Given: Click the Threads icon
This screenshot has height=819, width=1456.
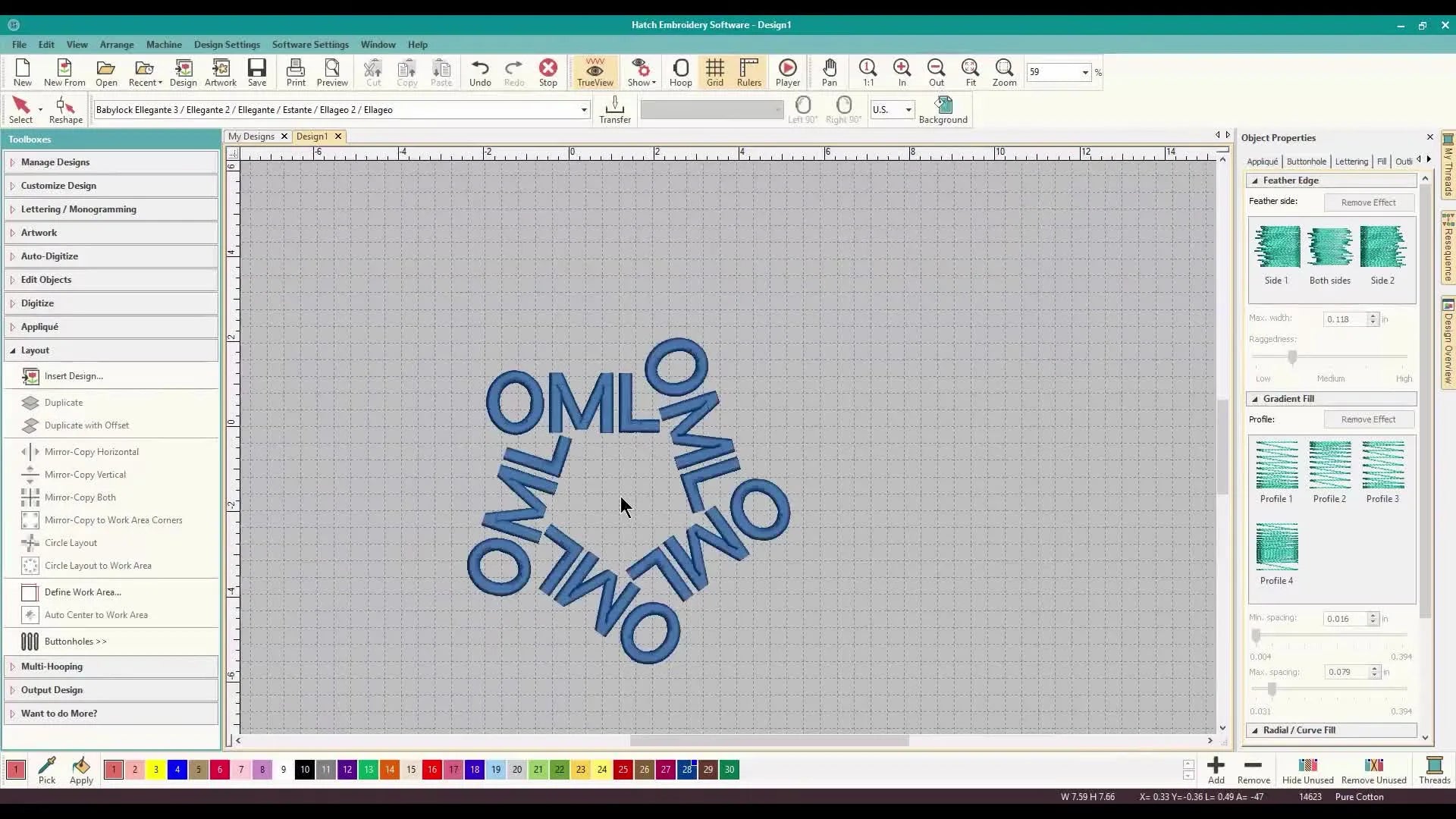Looking at the screenshot, I should click(1434, 770).
